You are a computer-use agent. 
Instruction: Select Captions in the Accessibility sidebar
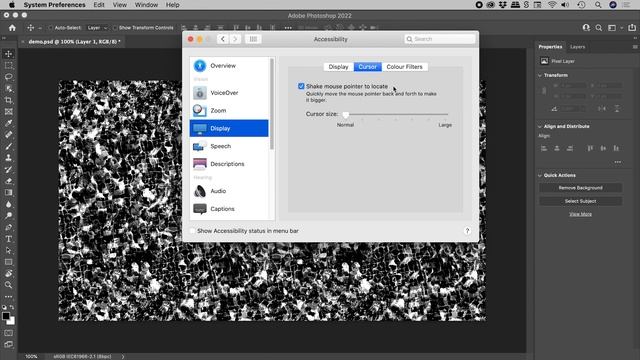pyautogui.click(x=229, y=209)
